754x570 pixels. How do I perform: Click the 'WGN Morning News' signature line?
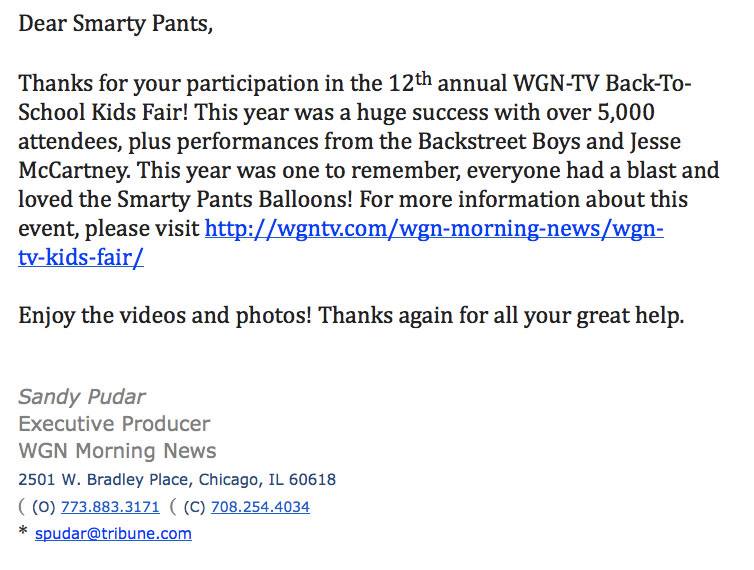pyautogui.click(x=117, y=451)
